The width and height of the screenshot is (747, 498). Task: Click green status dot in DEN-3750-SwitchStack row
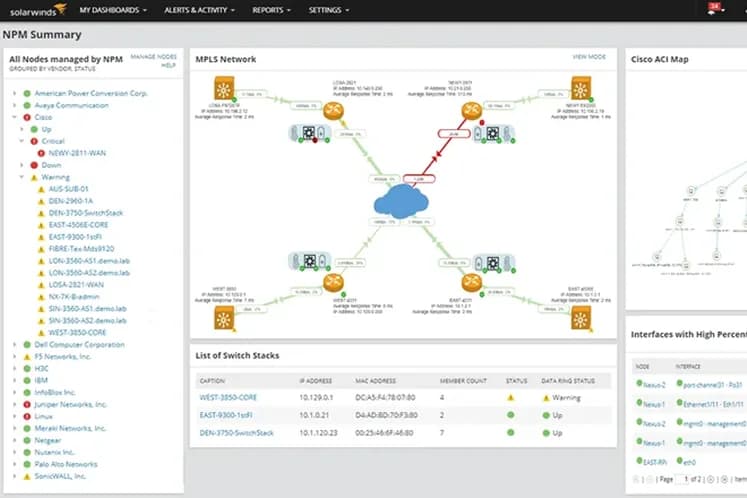pyautogui.click(x=511, y=433)
